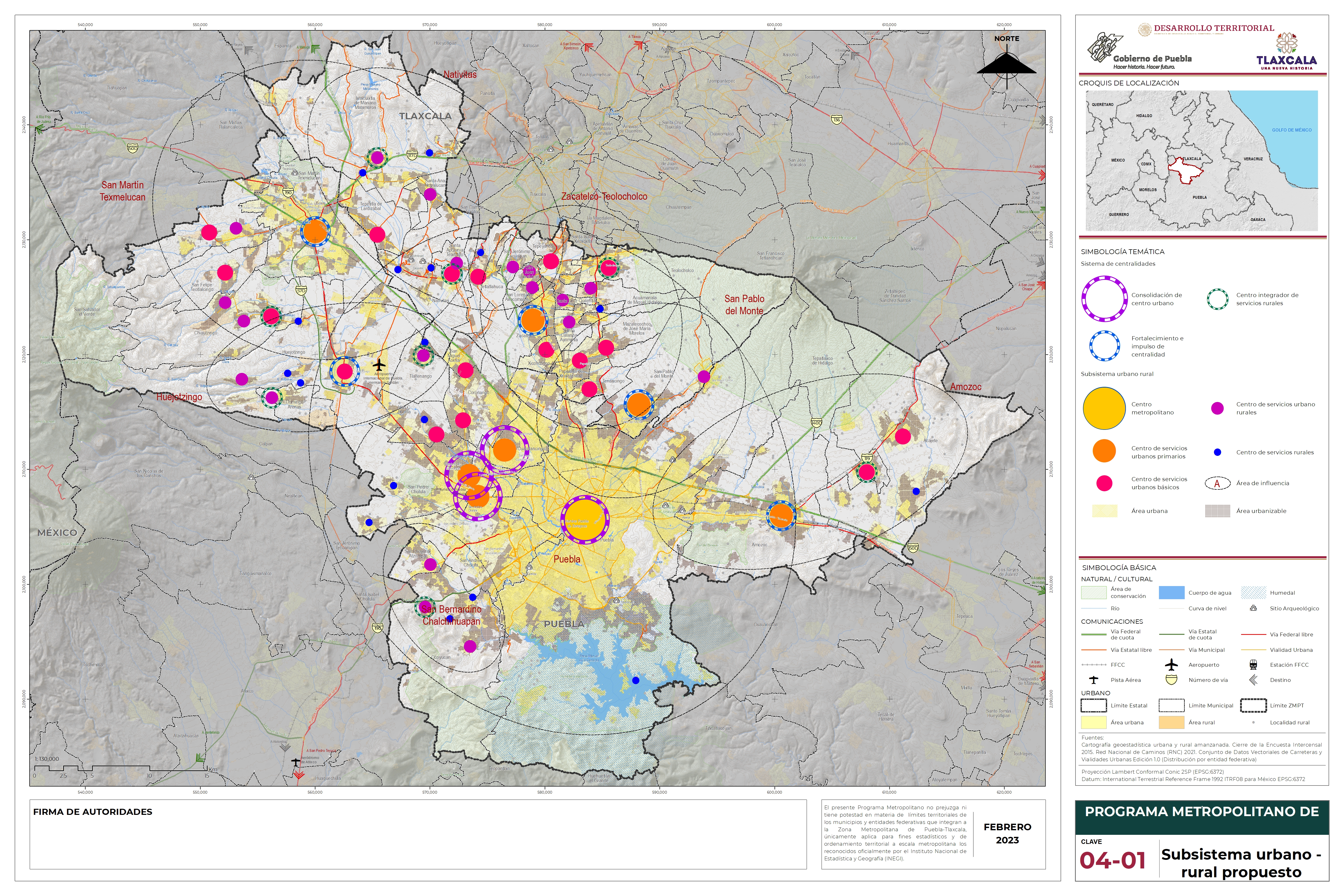1344x896 pixels.
Task: Select the Estación FFCC train icon
Action: pos(1253,665)
